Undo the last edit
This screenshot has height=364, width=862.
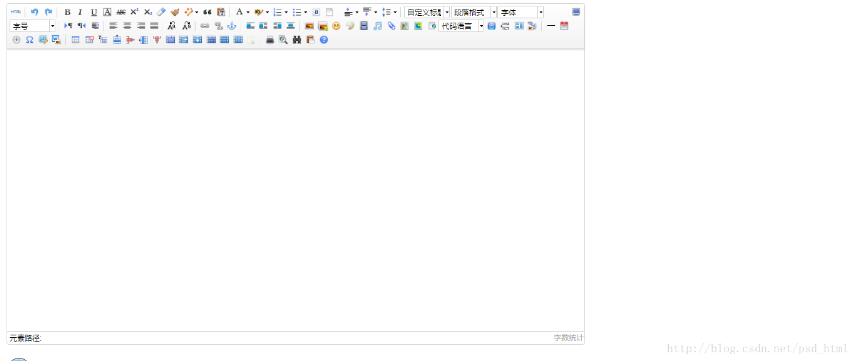coord(35,12)
